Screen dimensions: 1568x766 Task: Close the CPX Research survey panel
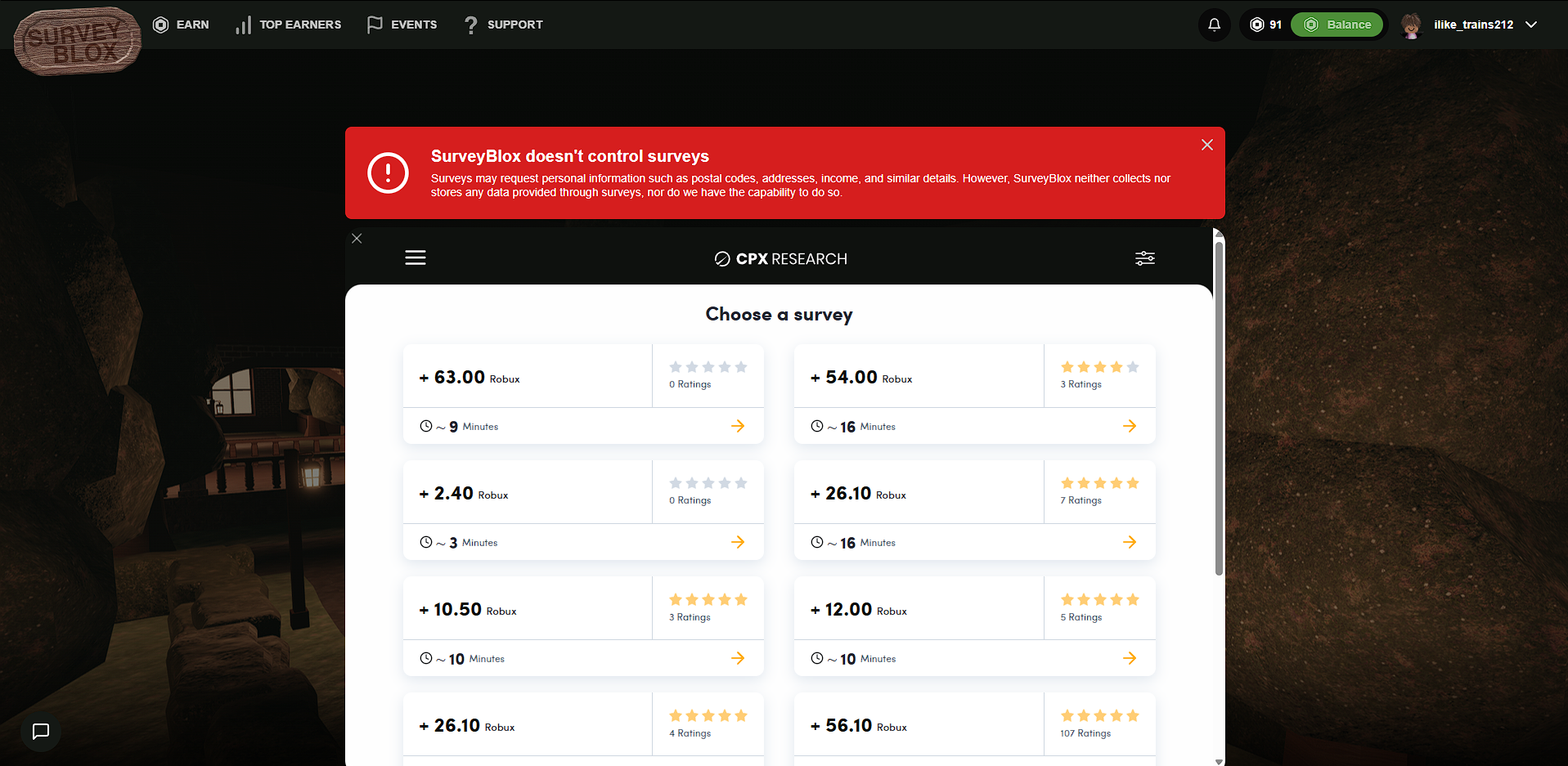coord(357,239)
